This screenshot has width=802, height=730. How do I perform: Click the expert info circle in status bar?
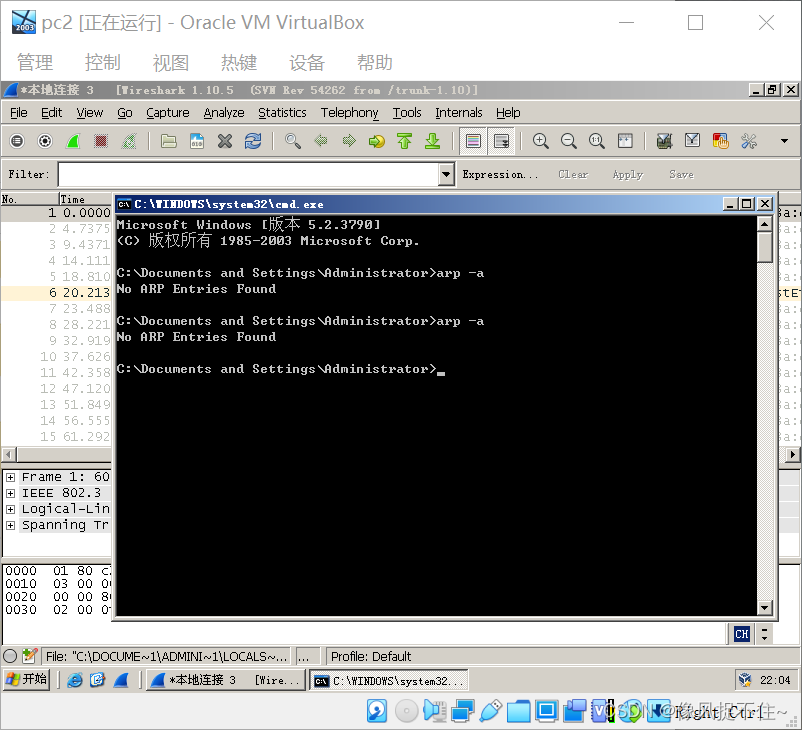pos(10,656)
